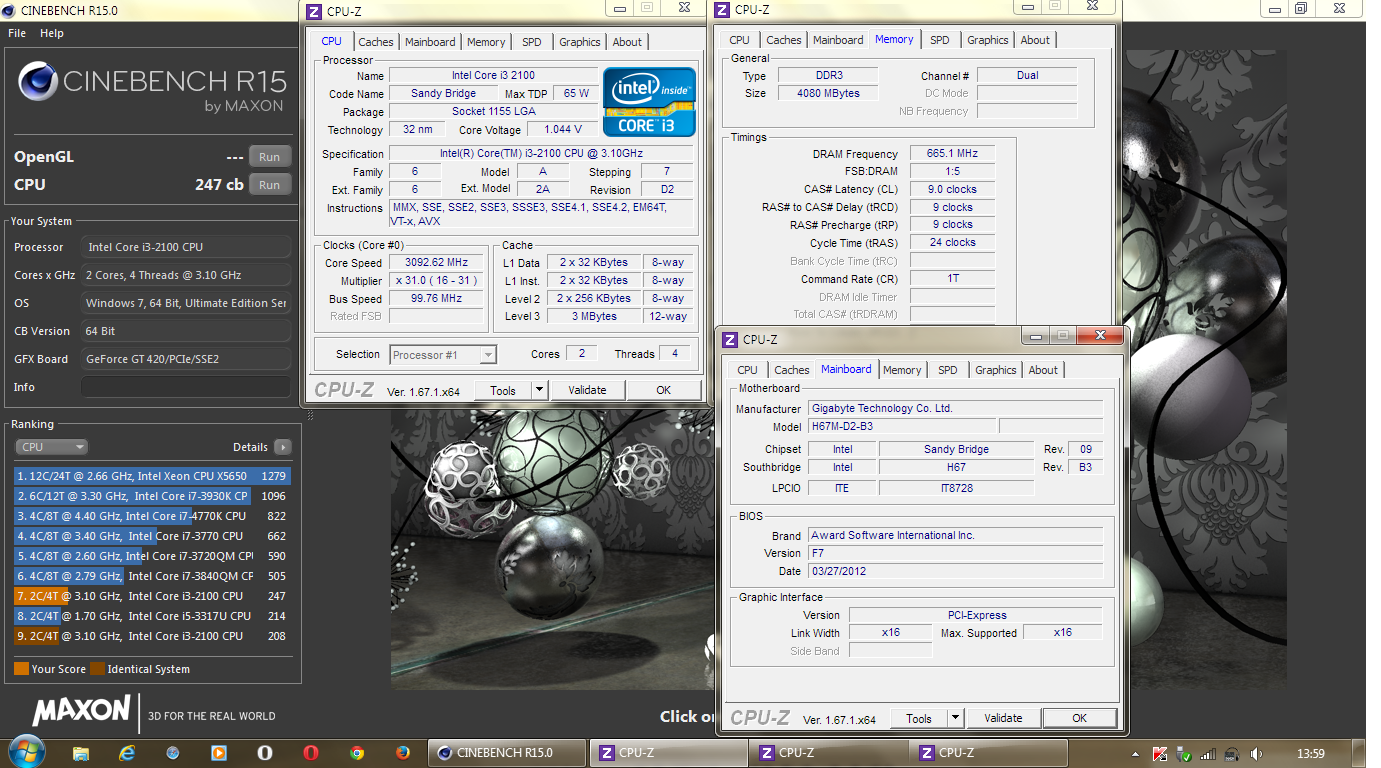Image resolution: width=1381 pixels, height=768 pixels.
Task: Open About tab in Memory window
Action: (1035, 40)
